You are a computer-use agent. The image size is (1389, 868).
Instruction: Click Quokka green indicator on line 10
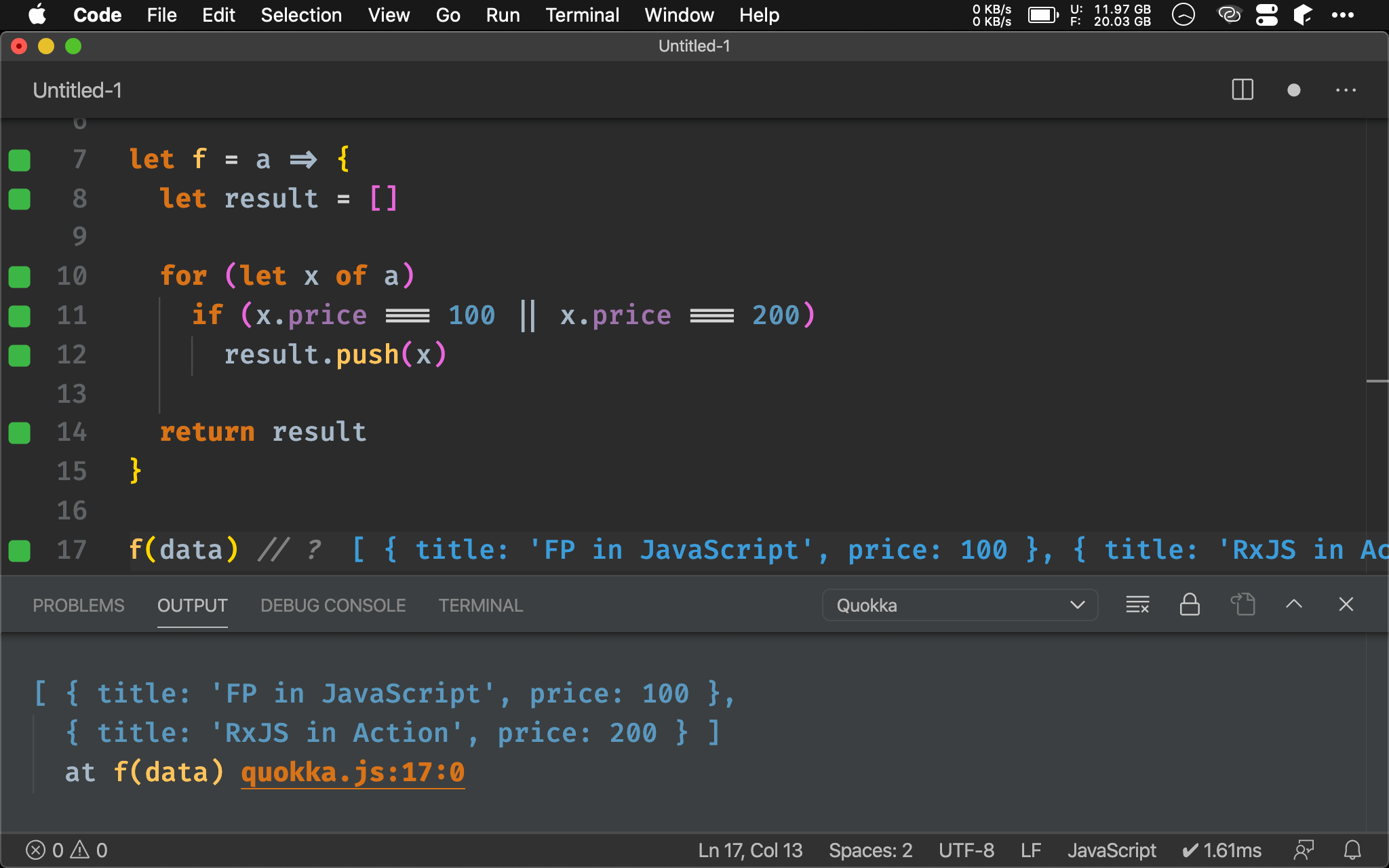20,277
